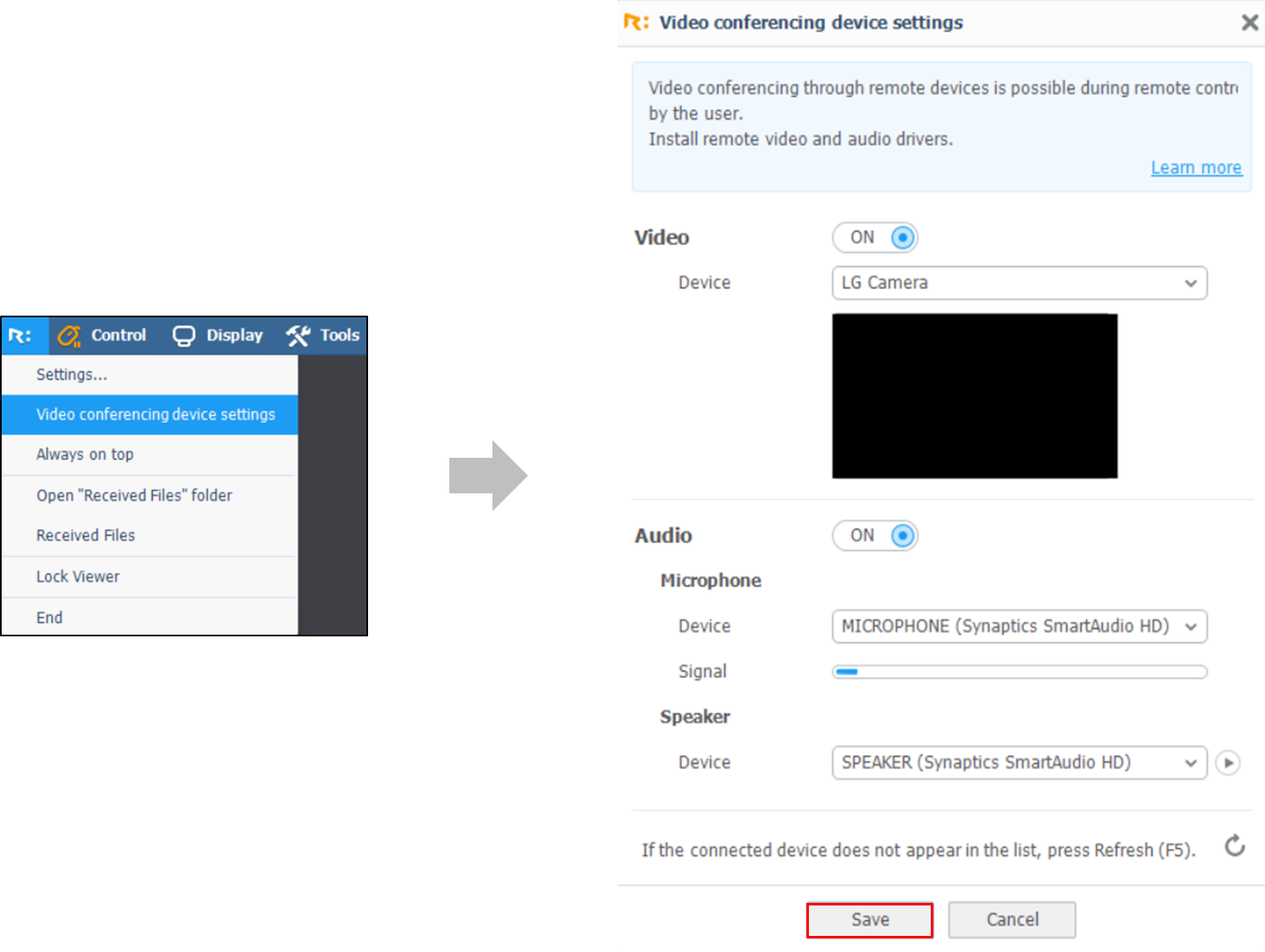Close the Video conferencing settings dialog

pyautogui.click(x=1249, y=23)
